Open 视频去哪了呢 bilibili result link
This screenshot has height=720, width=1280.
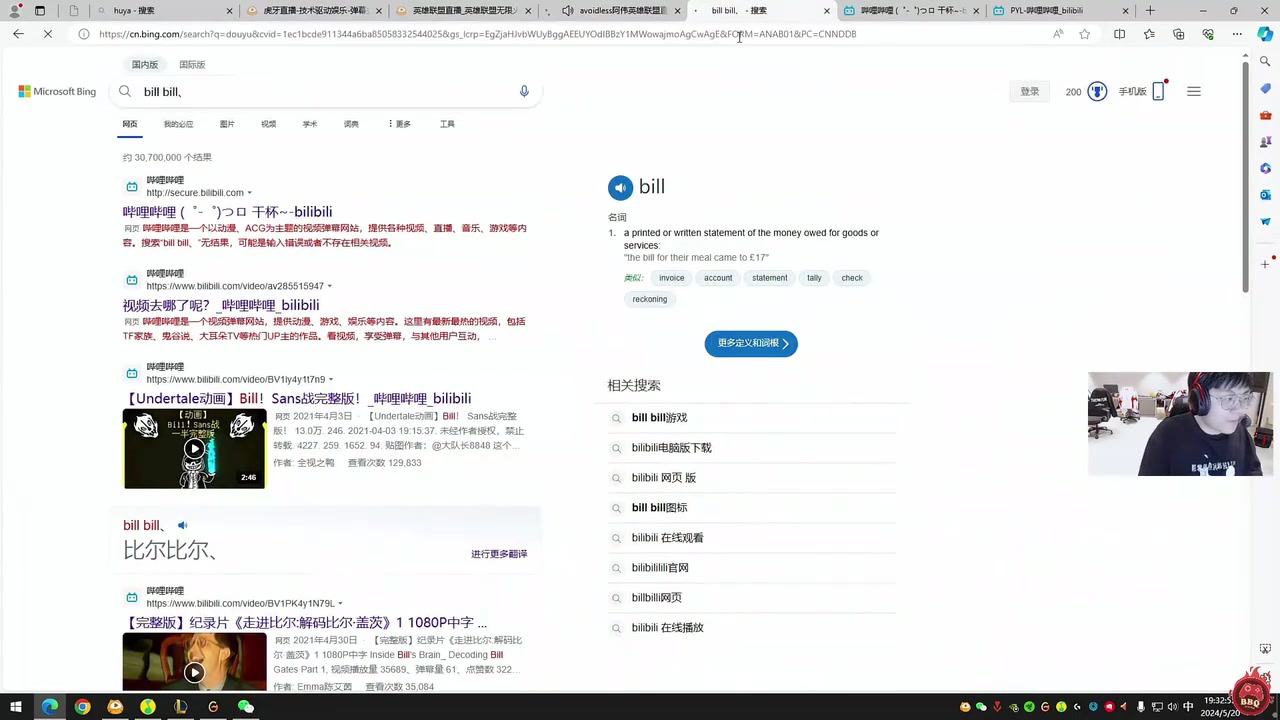point(221,305)
